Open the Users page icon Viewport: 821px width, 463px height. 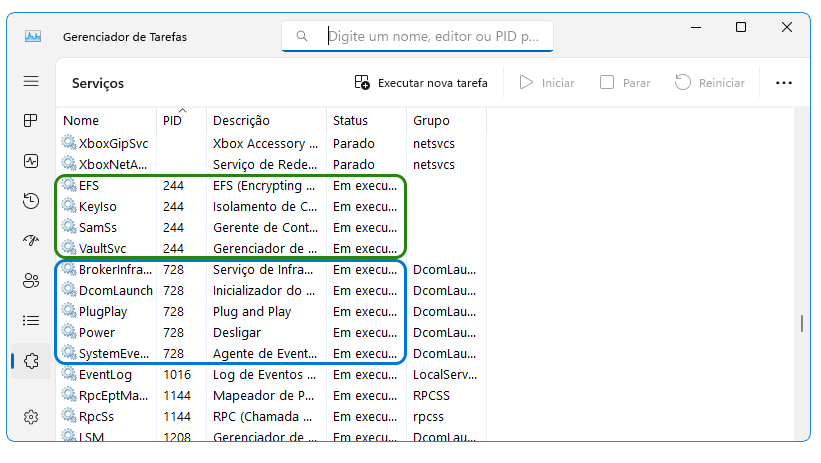click(31, 280)
